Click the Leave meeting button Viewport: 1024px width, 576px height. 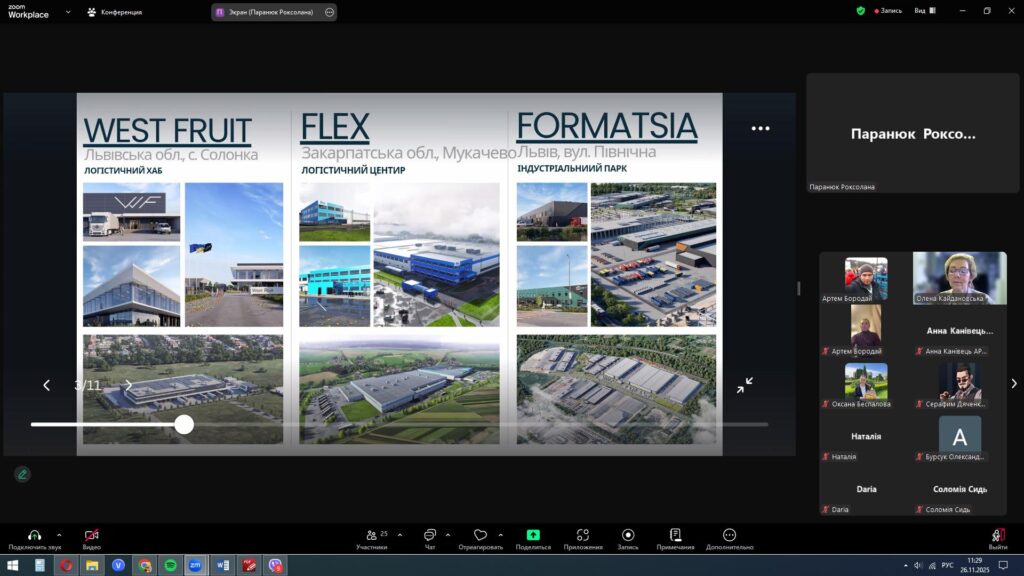[x=997, y=538]
